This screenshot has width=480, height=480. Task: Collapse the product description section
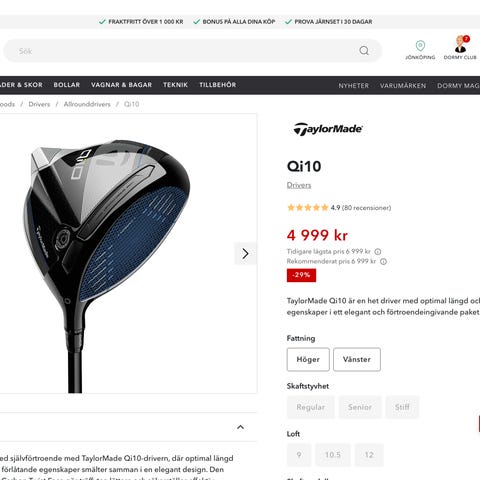(x=240, y=427)
